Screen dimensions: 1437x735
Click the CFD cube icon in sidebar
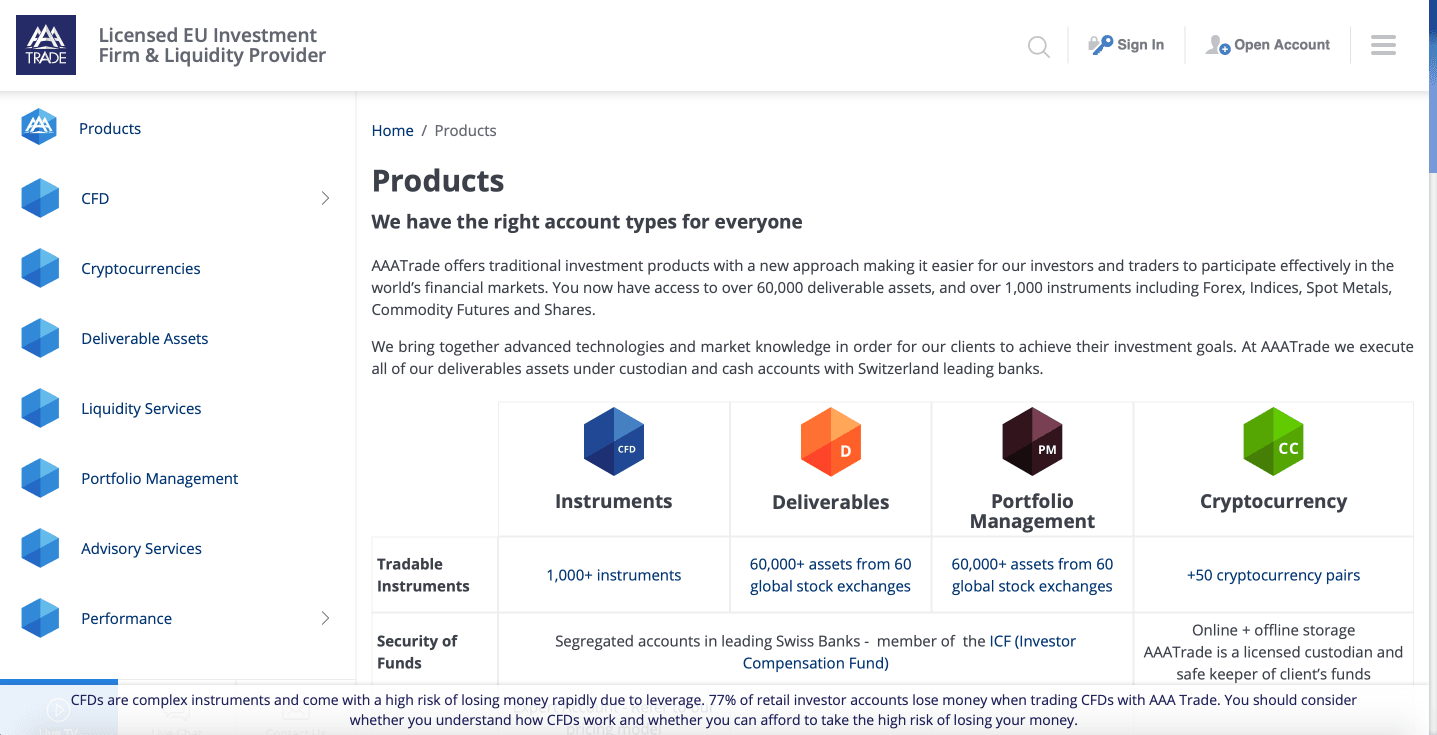coord(40,198)
